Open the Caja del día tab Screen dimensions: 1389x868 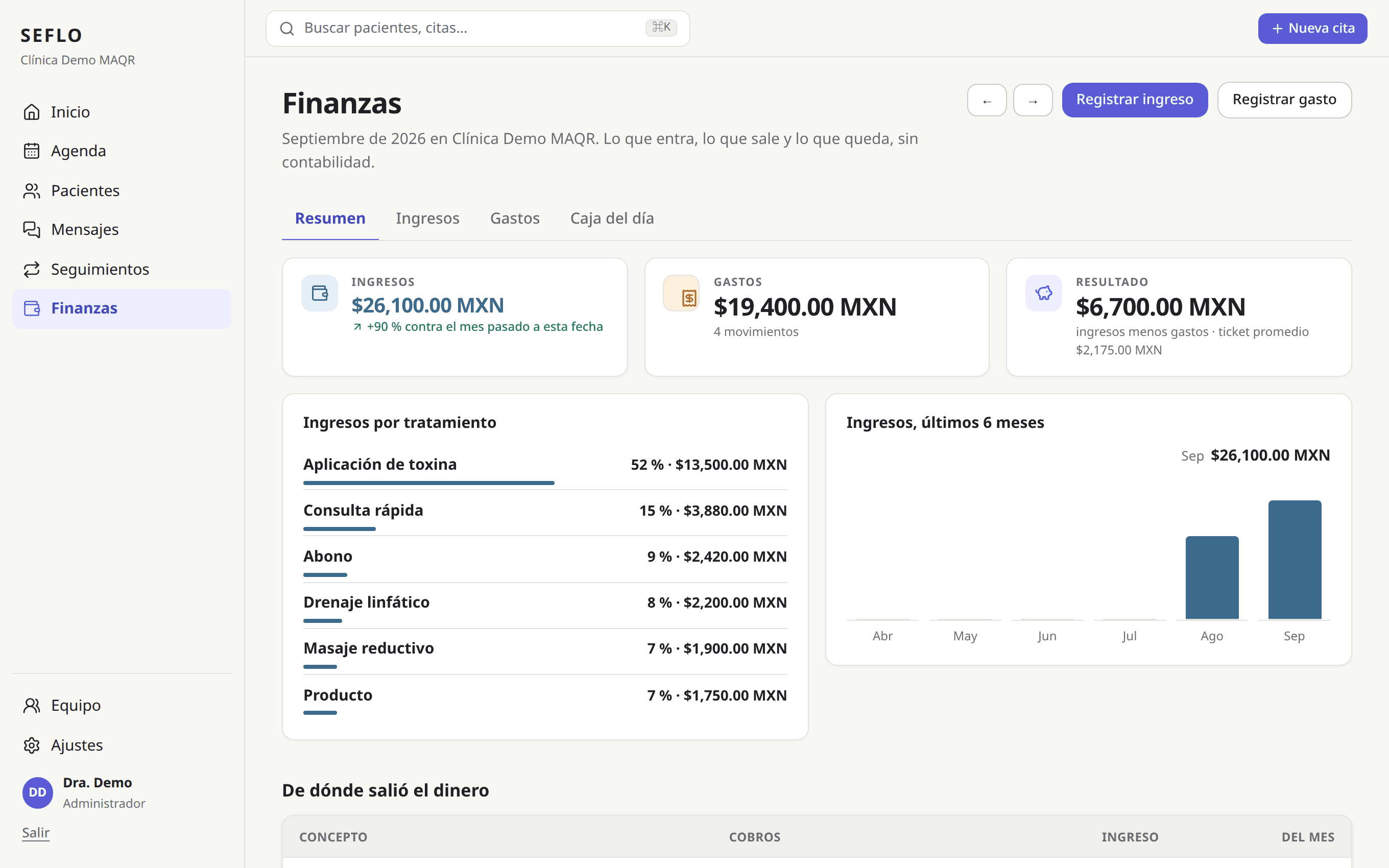(612, 219)
